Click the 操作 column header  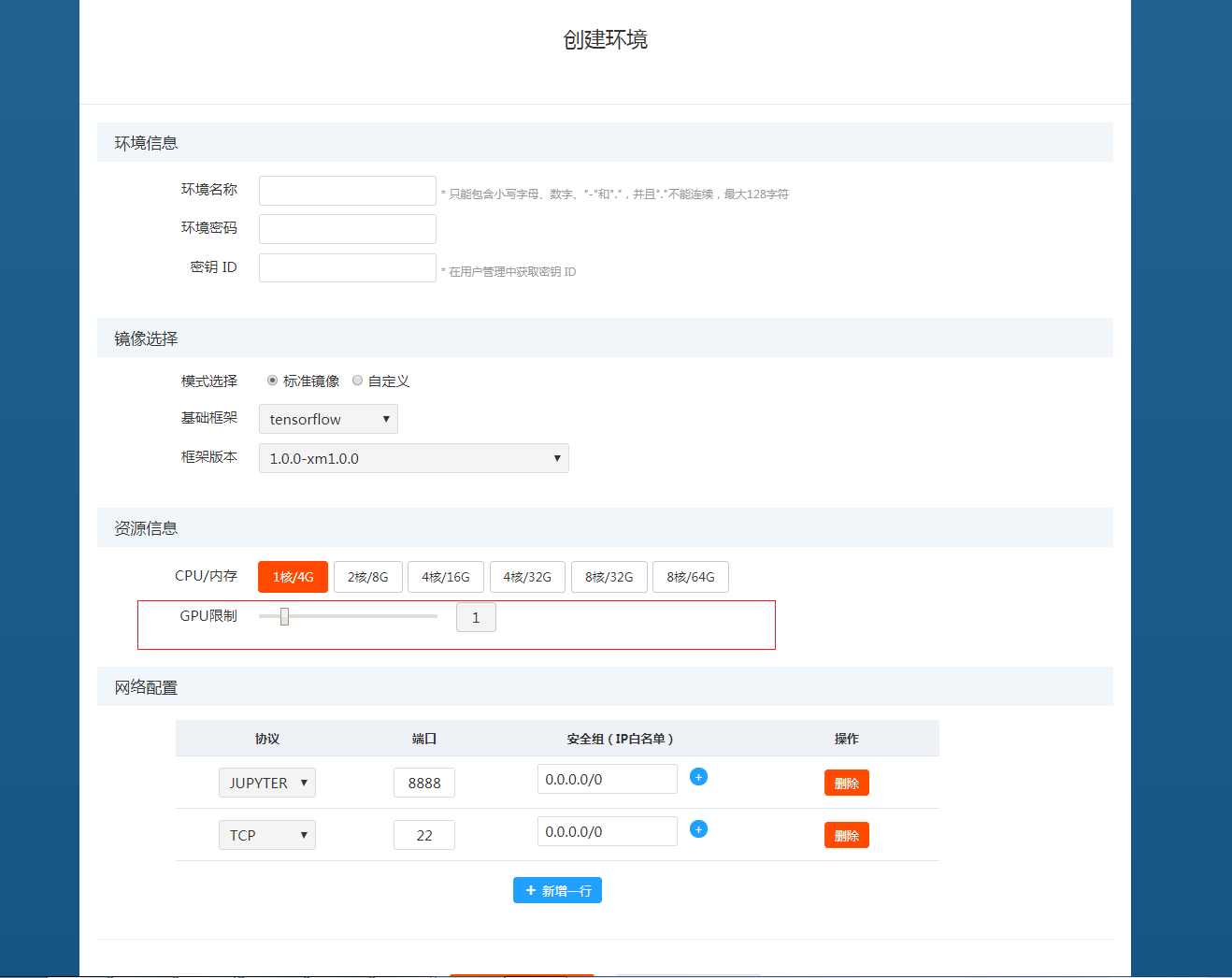click(x=847, y=739)
